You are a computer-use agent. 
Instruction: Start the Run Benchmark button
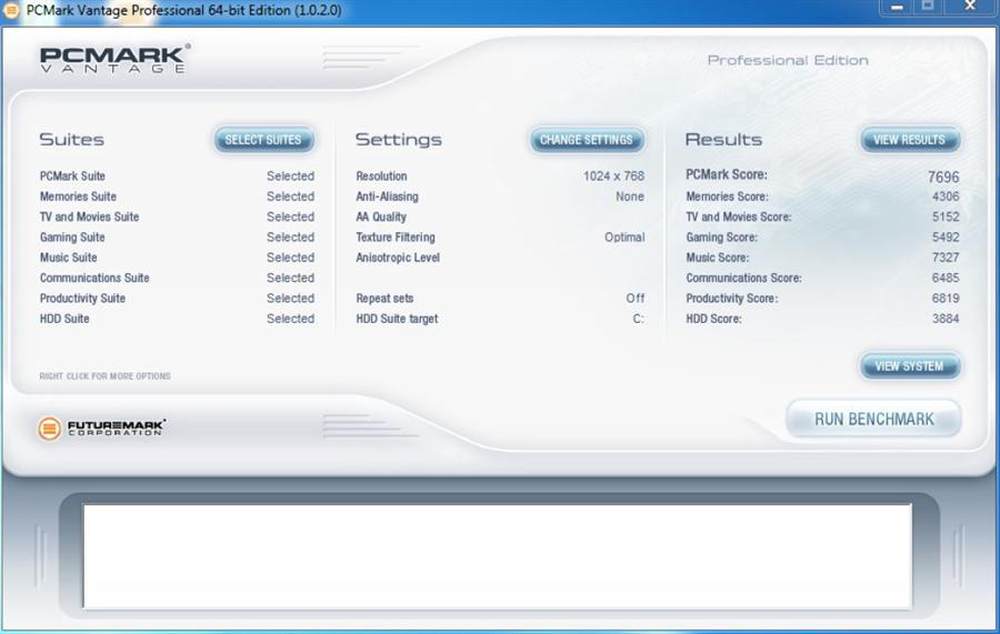click(874, 419)
